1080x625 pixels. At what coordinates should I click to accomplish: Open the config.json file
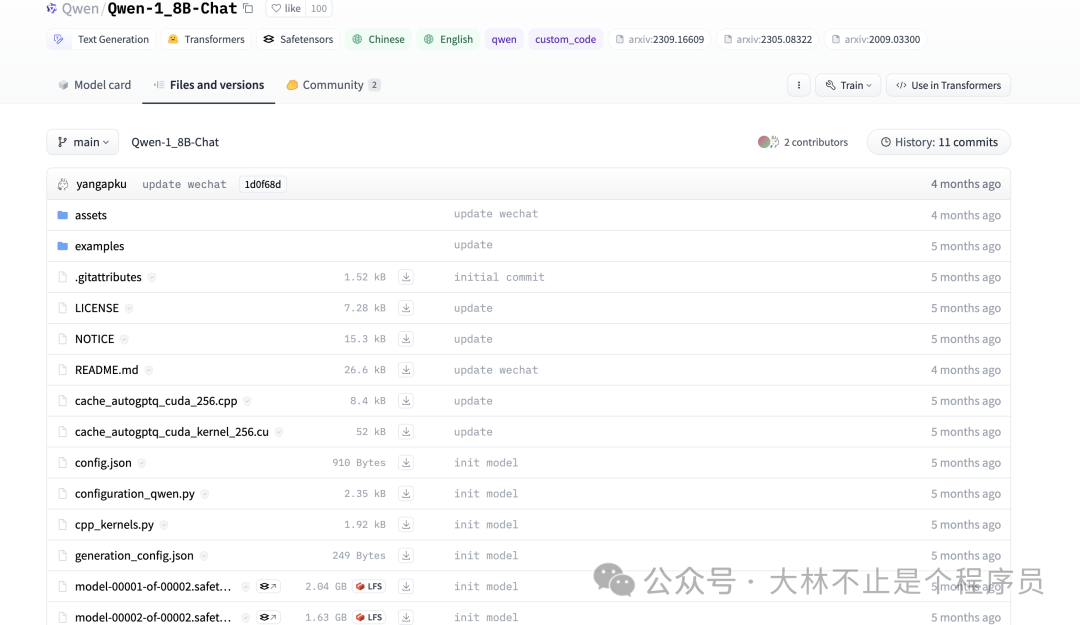tap(103, 463)
